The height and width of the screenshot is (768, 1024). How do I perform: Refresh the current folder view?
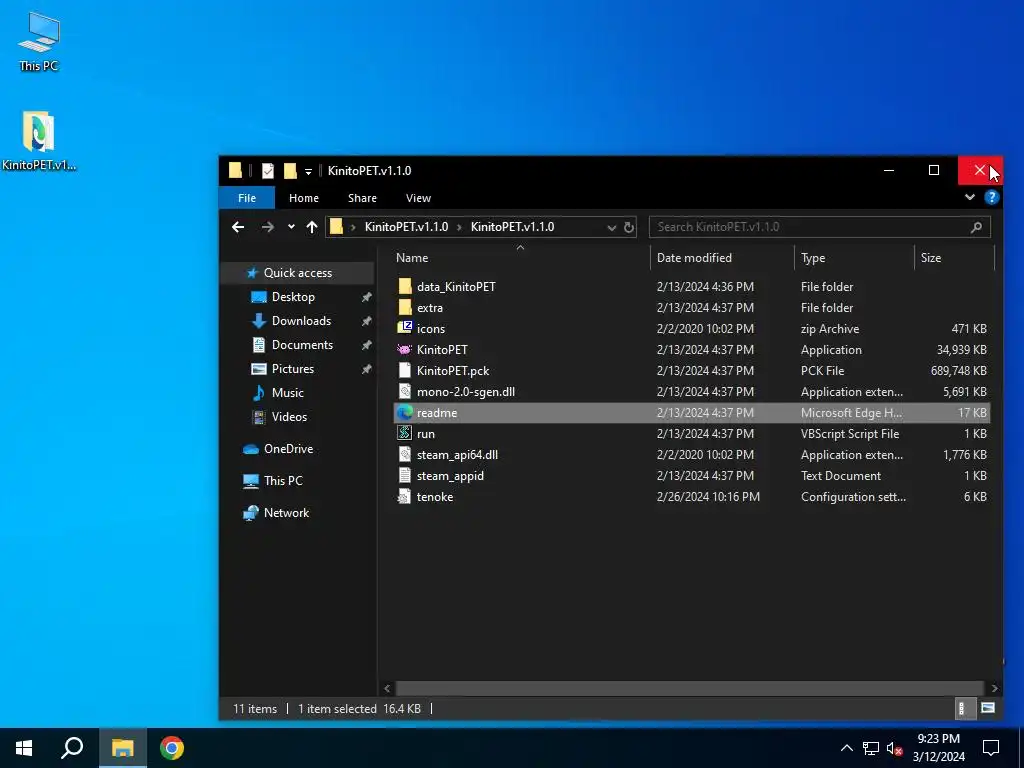[x=628, y=227]
